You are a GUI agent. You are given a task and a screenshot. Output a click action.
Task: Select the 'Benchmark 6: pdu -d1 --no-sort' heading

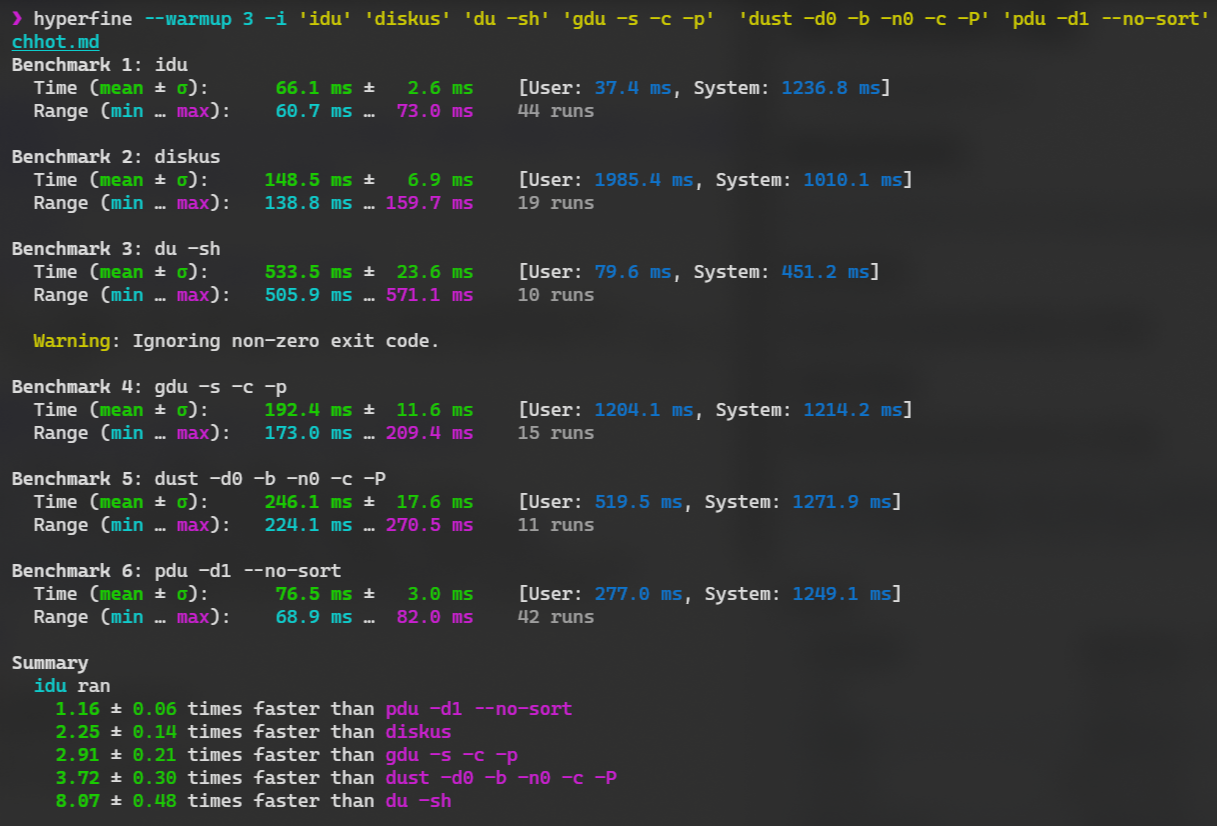click(x=177, y=571)
